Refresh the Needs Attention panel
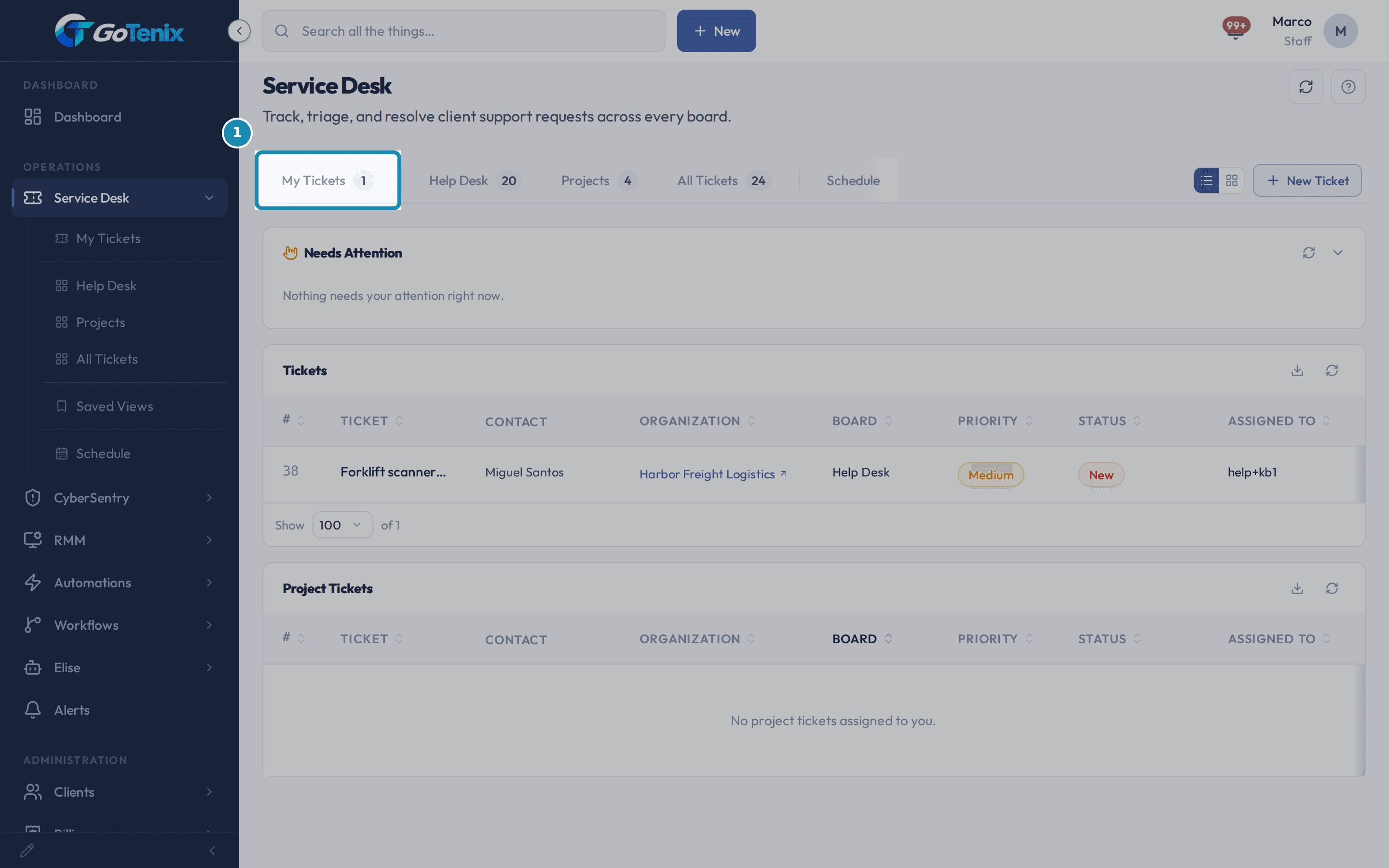This screenshot has height=868, width=1389. pos(1308,253)
